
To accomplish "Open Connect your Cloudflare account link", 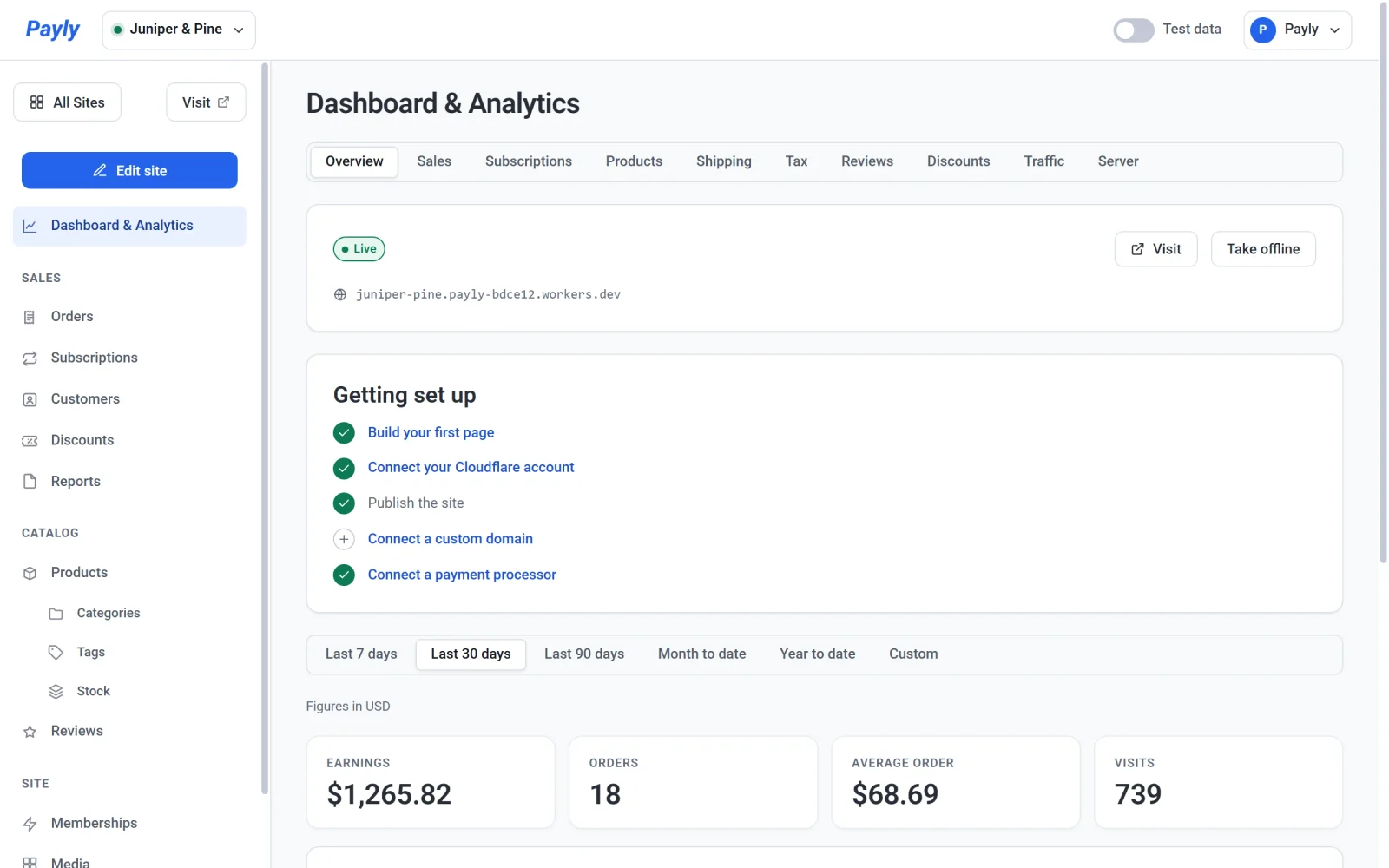I will (x=471, y=467).
